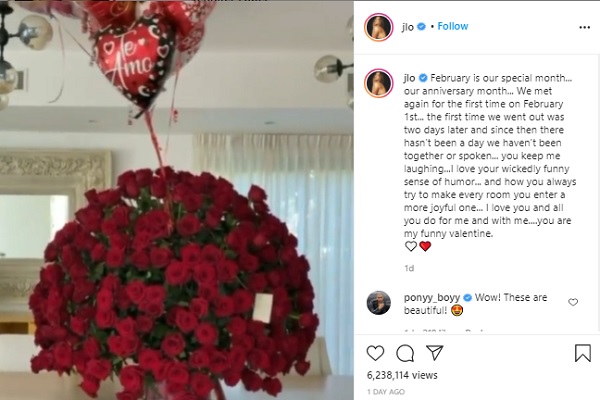Like ponyy_boyy's comment with small heart
Image resolution: width=600 pixels, height=400 pixels.
[x=573, y=302]
